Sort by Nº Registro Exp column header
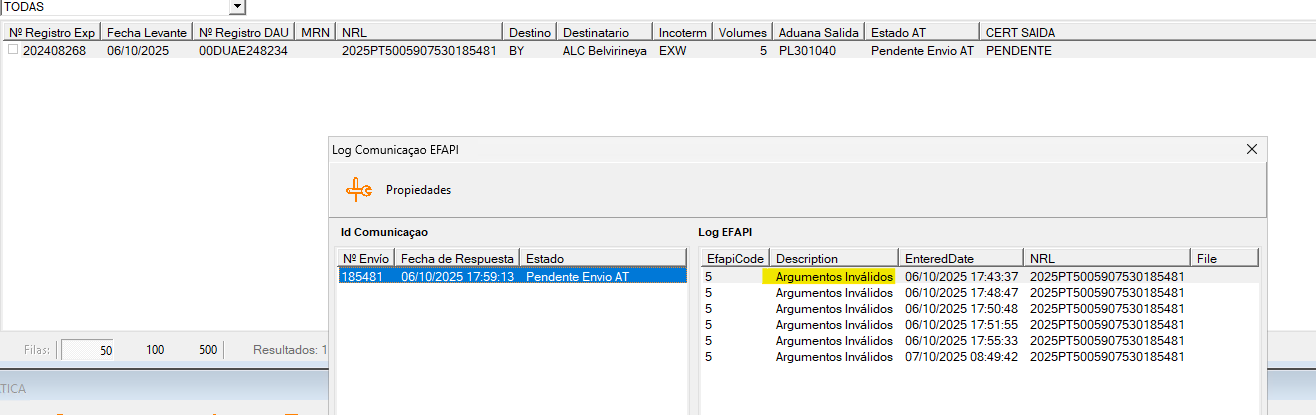Screen dimensions: 1316x415 pos(51,33)
